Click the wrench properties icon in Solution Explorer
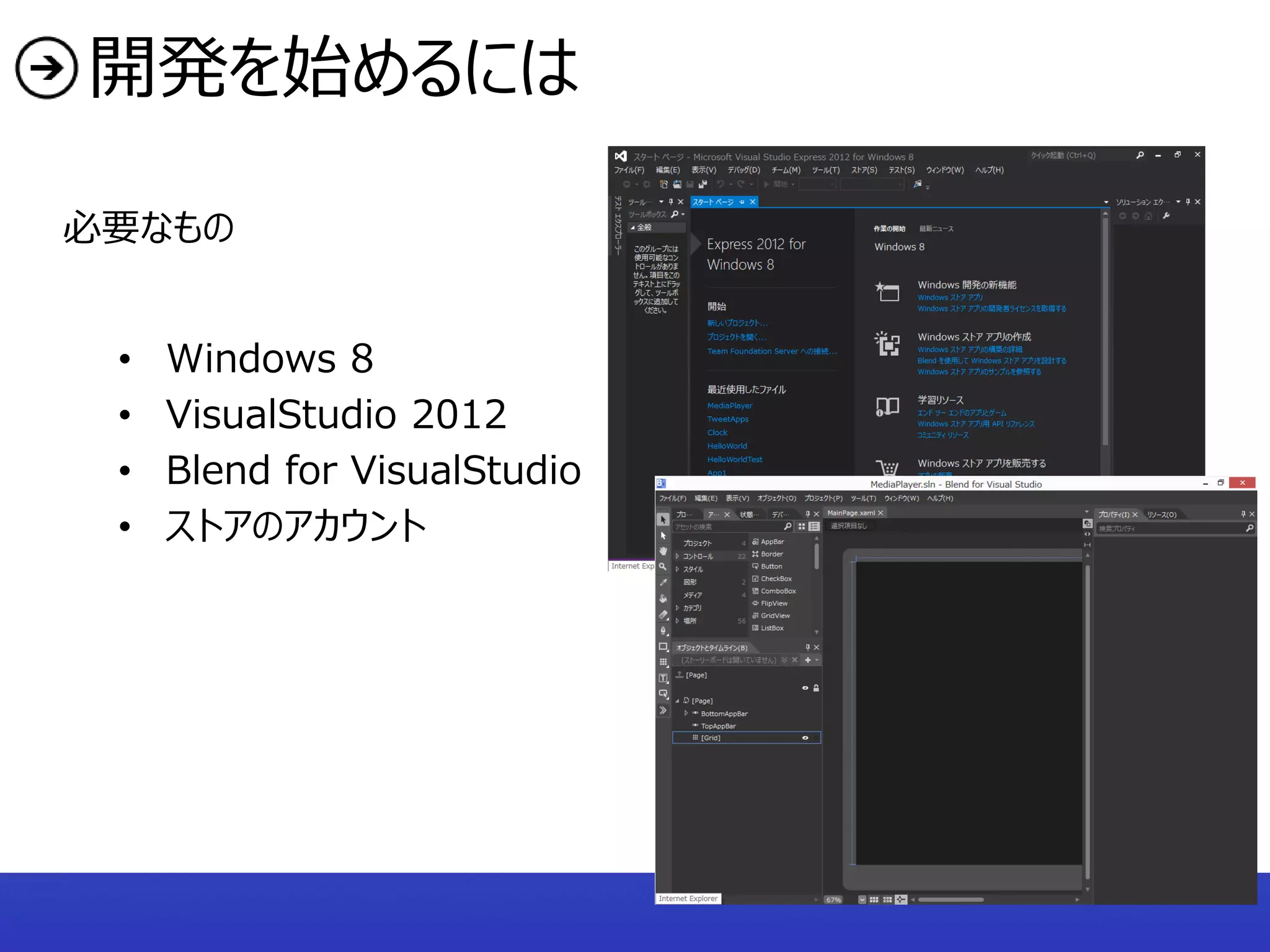The image size is (1270, 952). [1166, 216]
